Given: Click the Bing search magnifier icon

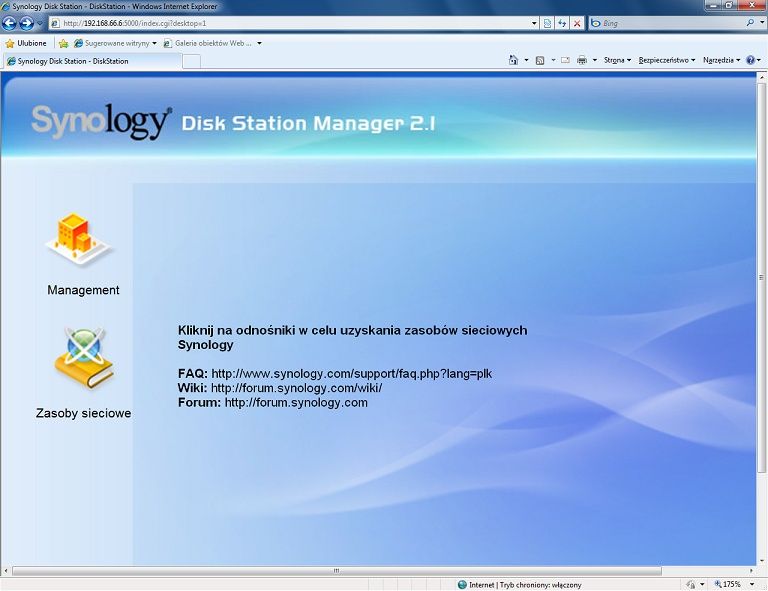Looking at the screenshot, I should (750, 23).
